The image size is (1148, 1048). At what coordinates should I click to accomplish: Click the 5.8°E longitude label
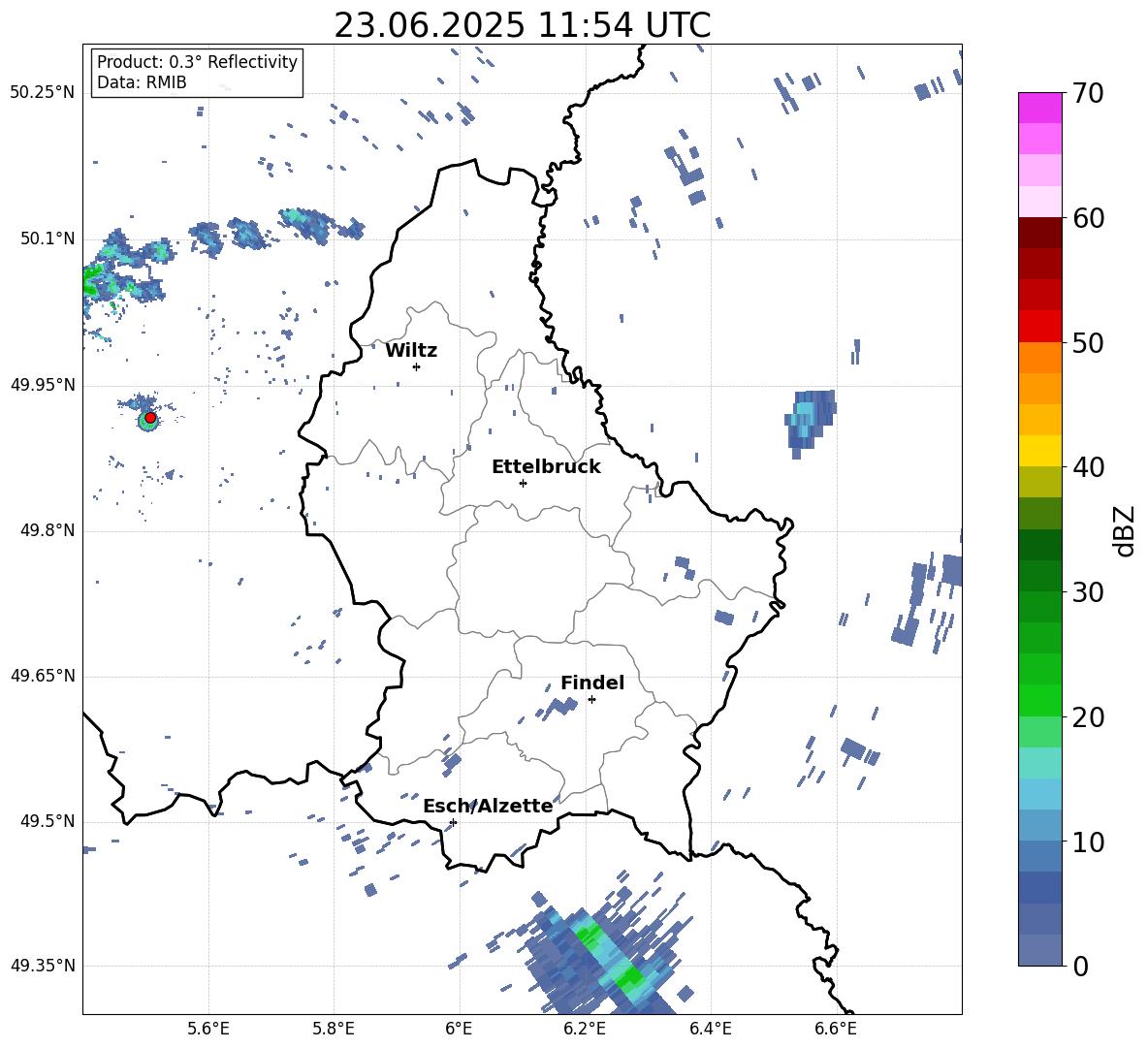(334, 1029)
